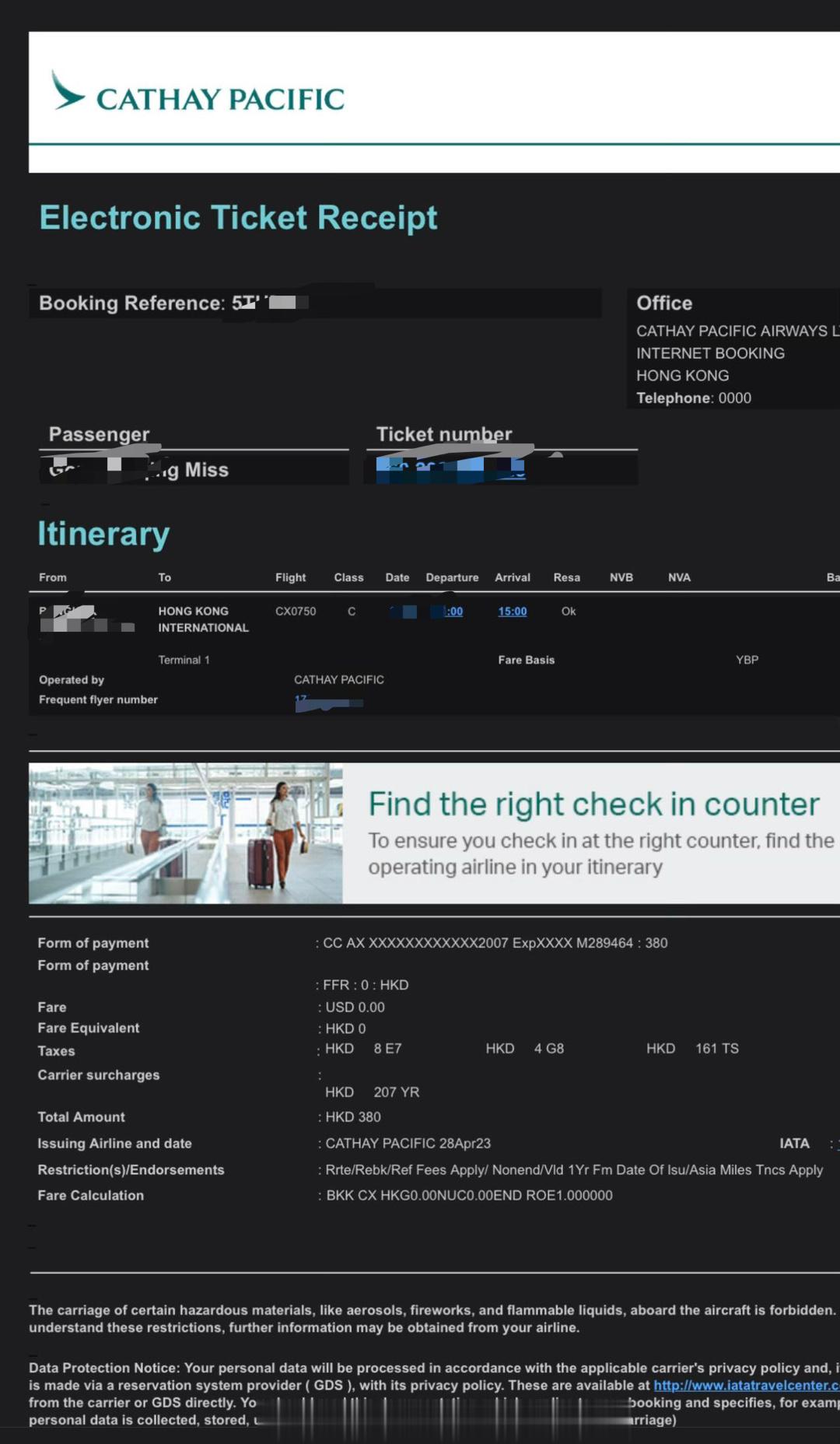
Task: Select 'Telephone: 0000' text
Action: 694,398
